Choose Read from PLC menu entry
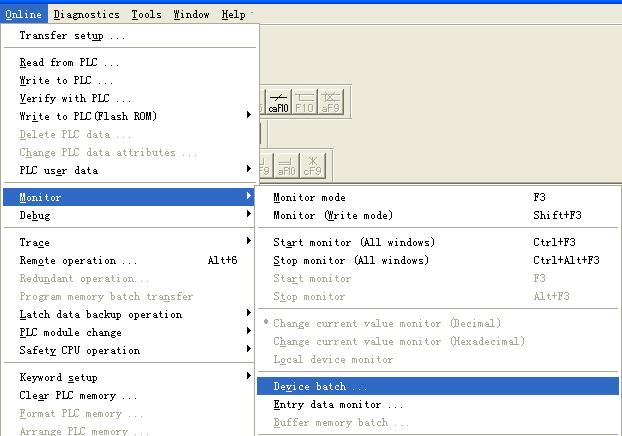 [69, 63]
